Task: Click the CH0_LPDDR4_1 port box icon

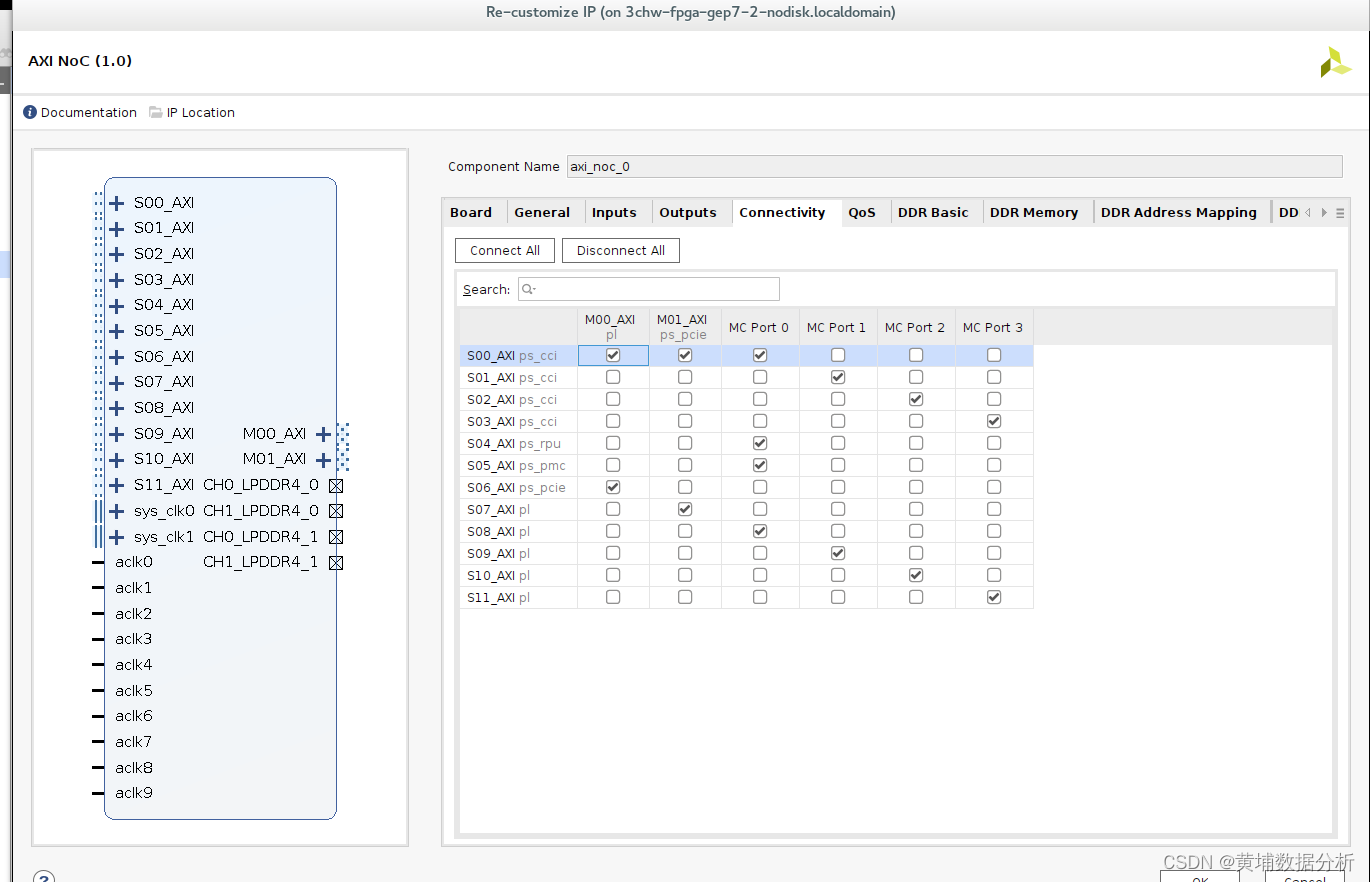Action: 336,537
